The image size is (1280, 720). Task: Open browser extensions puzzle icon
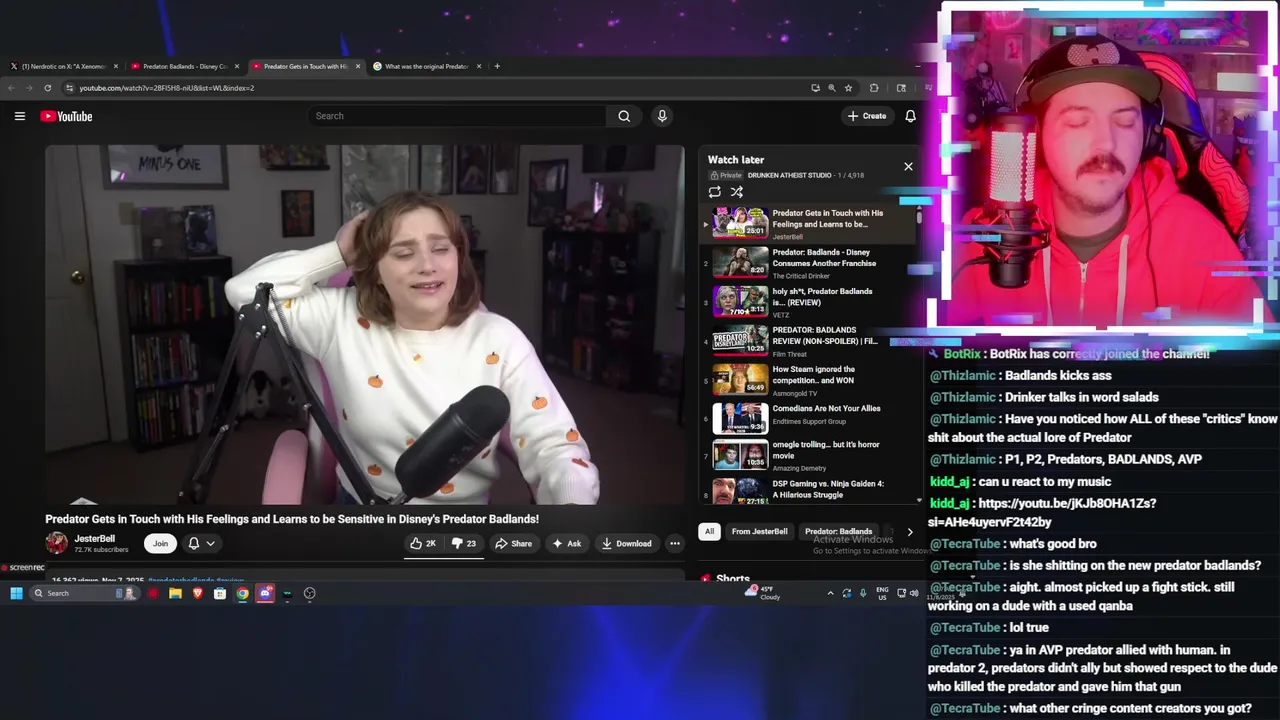(x=874, y=88)
